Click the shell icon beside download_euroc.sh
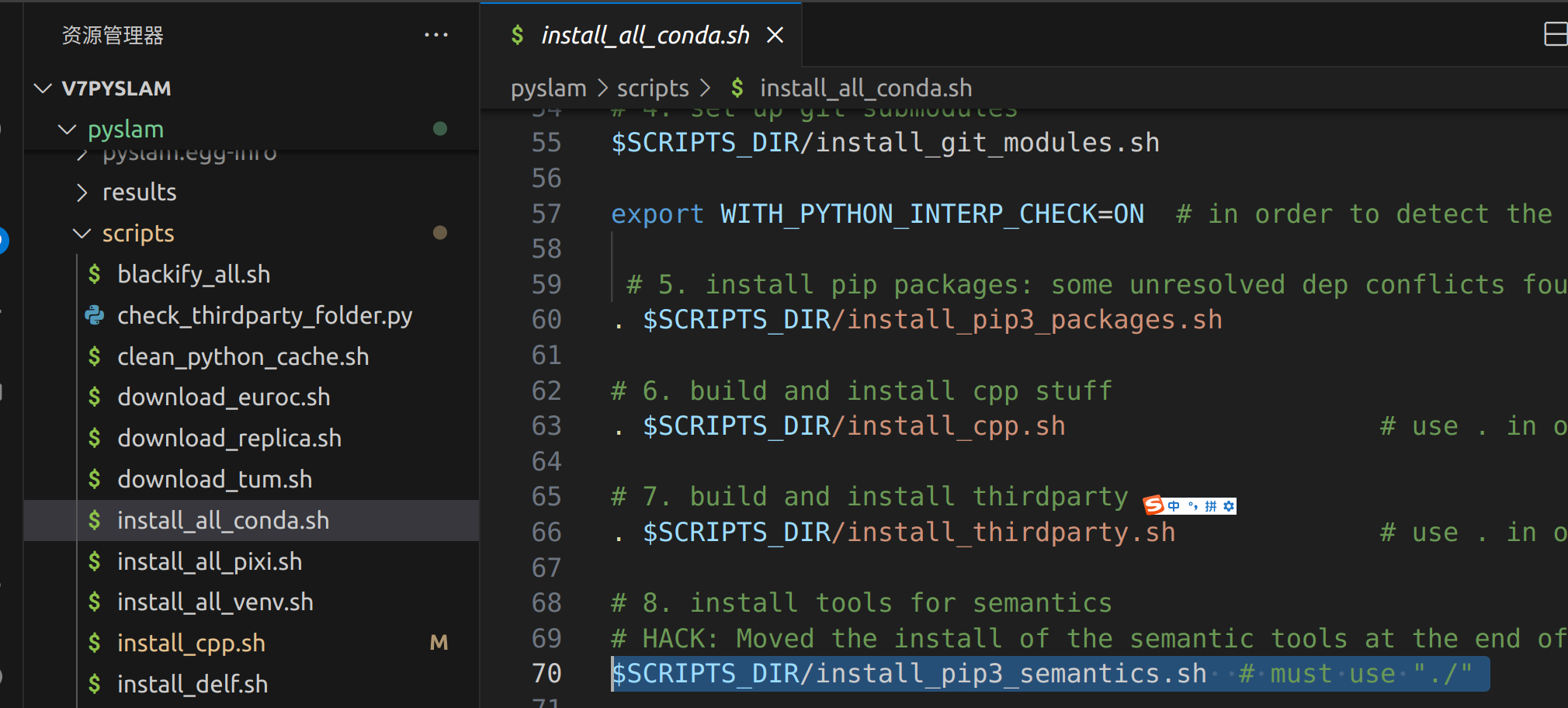This screenshot has height=708, width=1568. tap(95, 397)
